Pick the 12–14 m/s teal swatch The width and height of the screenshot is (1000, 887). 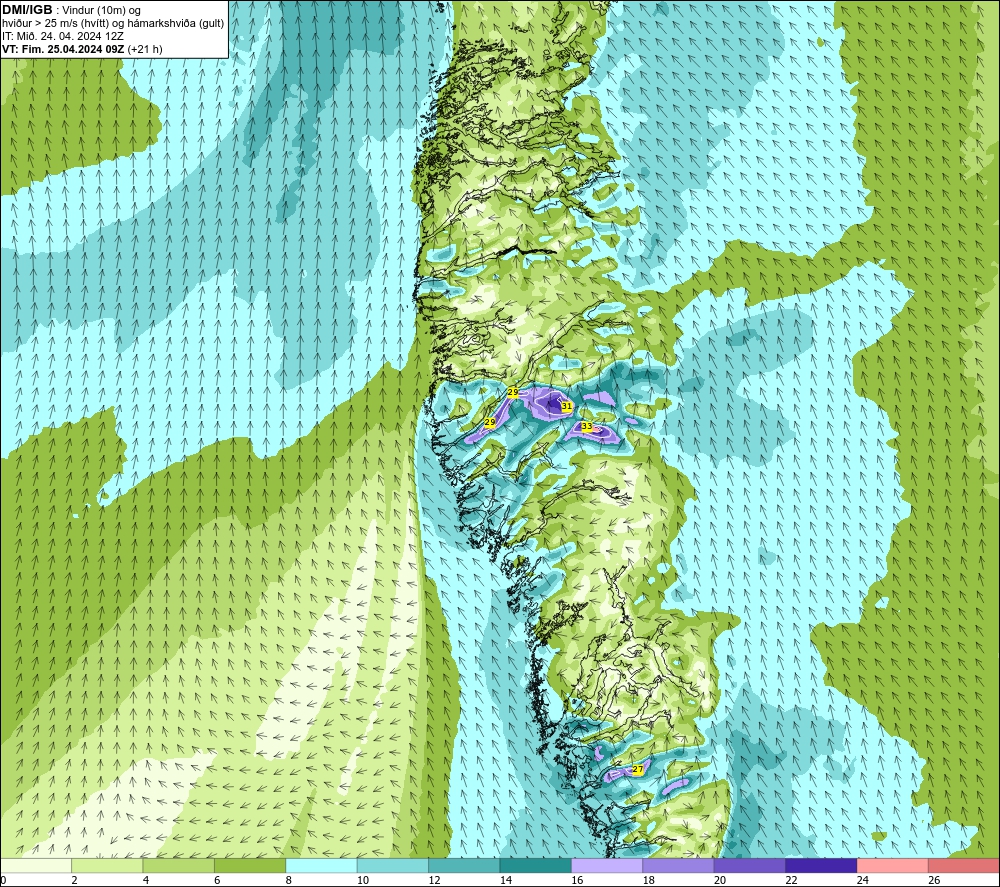pyautogui.click(x=464, y=865)
